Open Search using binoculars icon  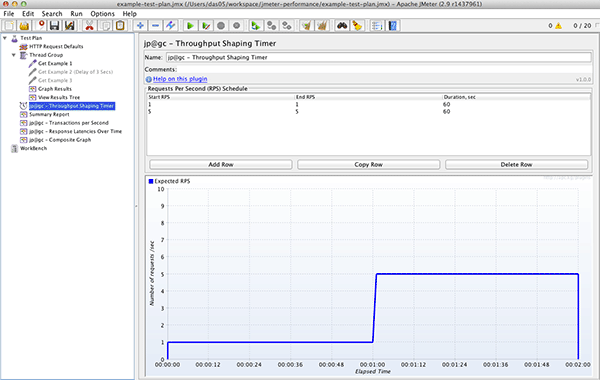342,26
